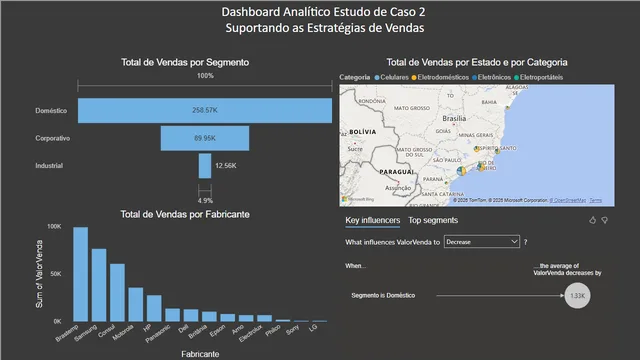The height and width of the screenshot is (360, 640).
Task: Click the 'Sum of ValorVenda' axis title
Action: click(39, 274)
